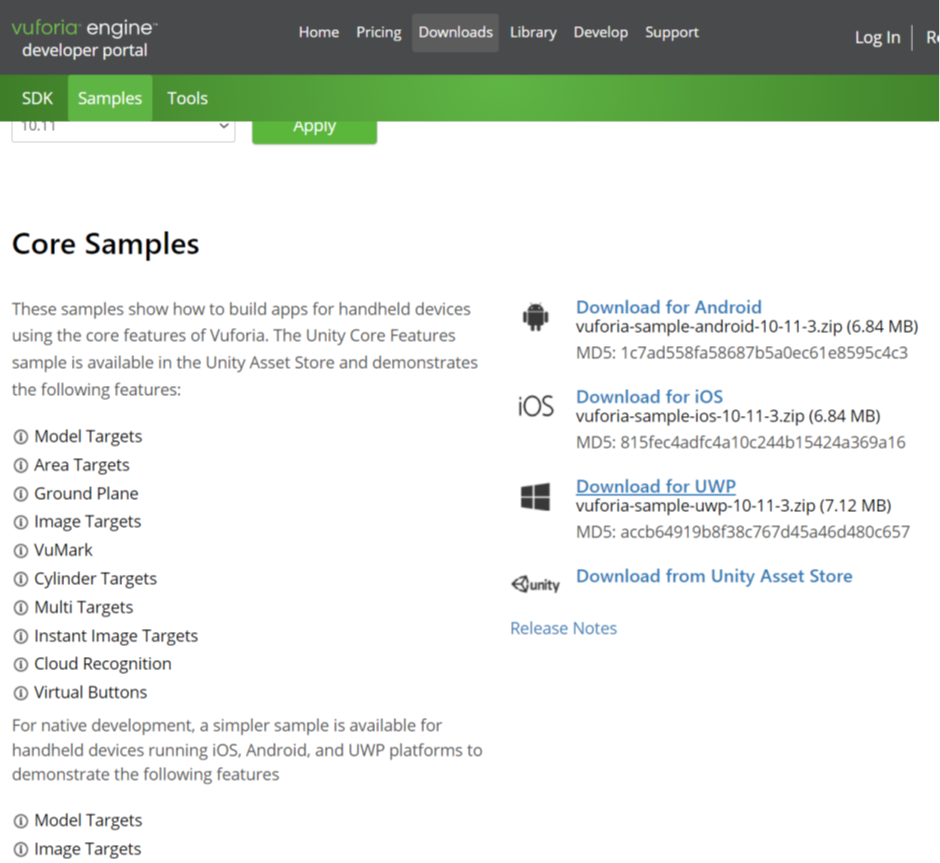Viewport: 940px width, 863px height.
Task: Click info icon of Image Targets in native list
Action: pyautogui.click(x=20, y=849)
